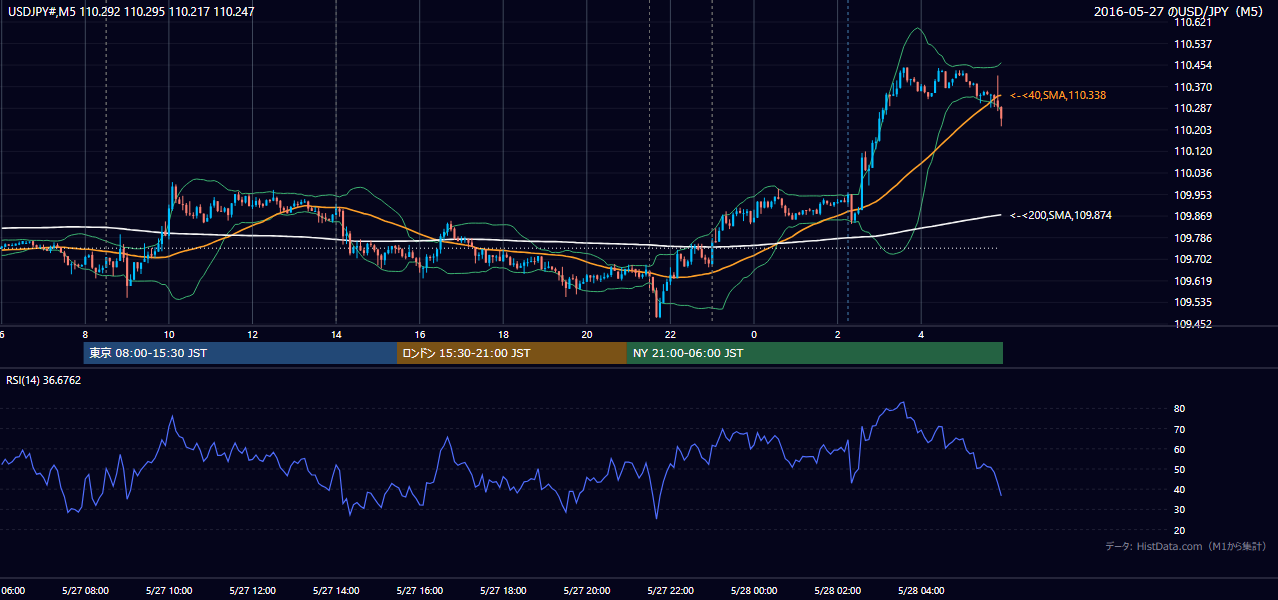Click bottom time label 5/27 14:00

point(335,590)
